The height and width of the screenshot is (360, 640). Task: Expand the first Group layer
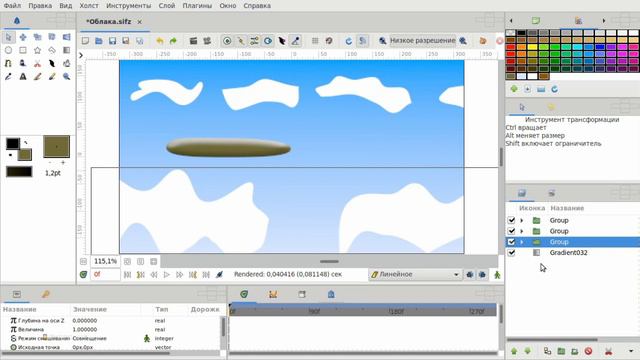pyautogui.click(x=522, y=220)
